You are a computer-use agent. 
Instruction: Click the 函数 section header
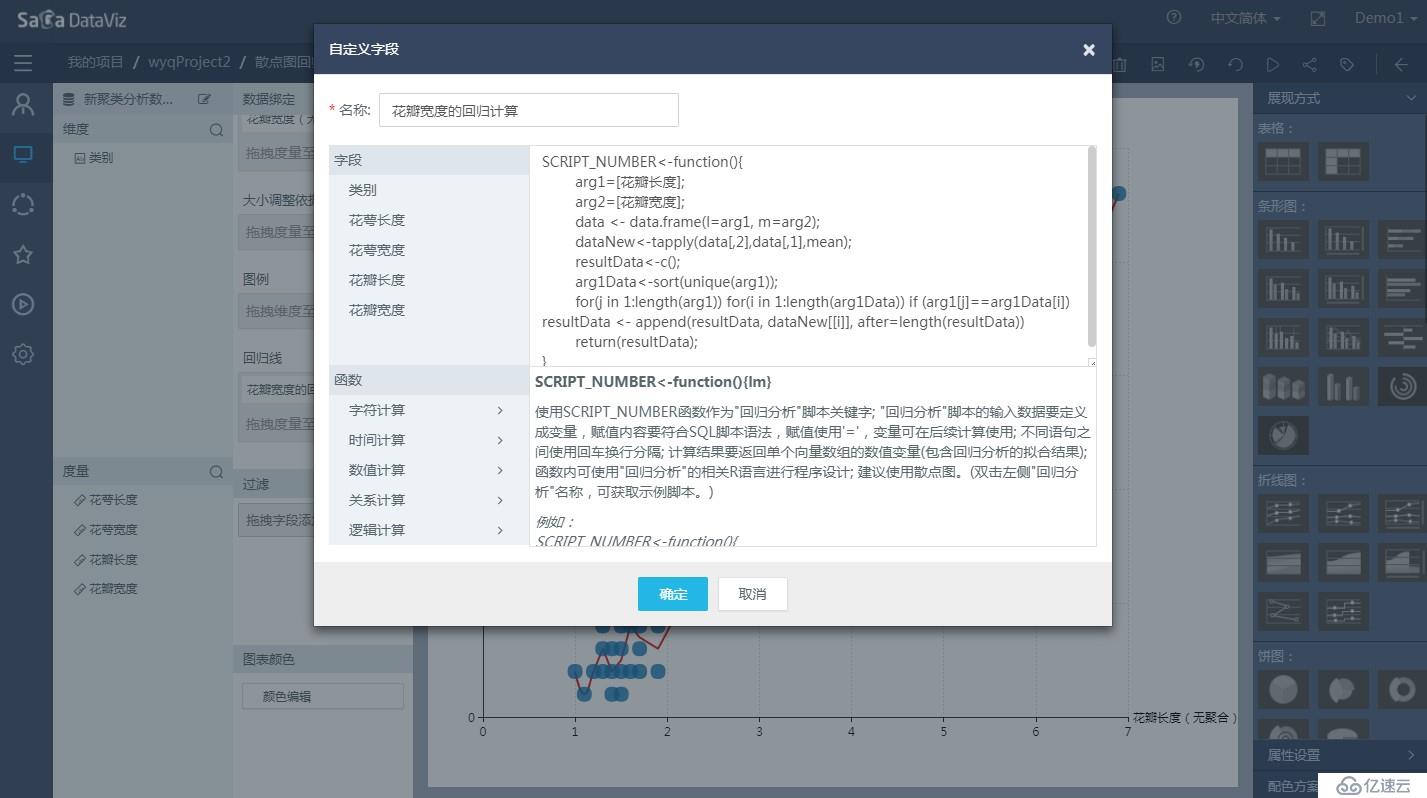click(429, 380)
